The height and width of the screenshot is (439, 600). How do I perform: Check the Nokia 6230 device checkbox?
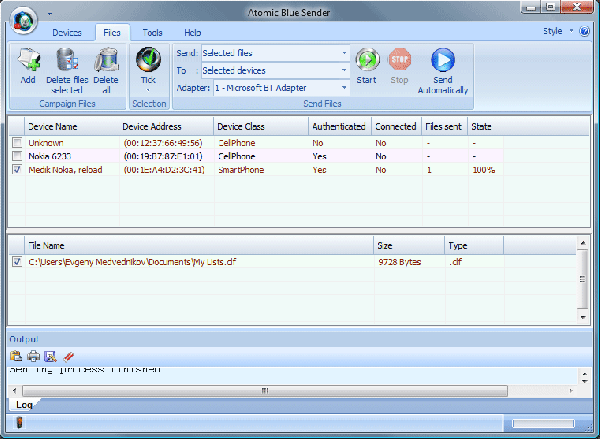click(17, 156)
